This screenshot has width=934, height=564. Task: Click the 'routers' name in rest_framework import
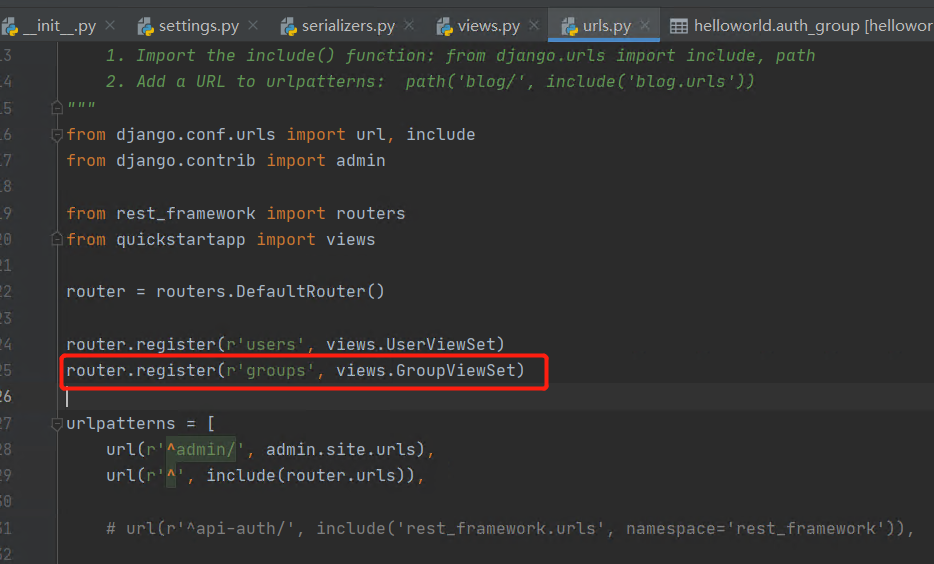coord(371,213)
